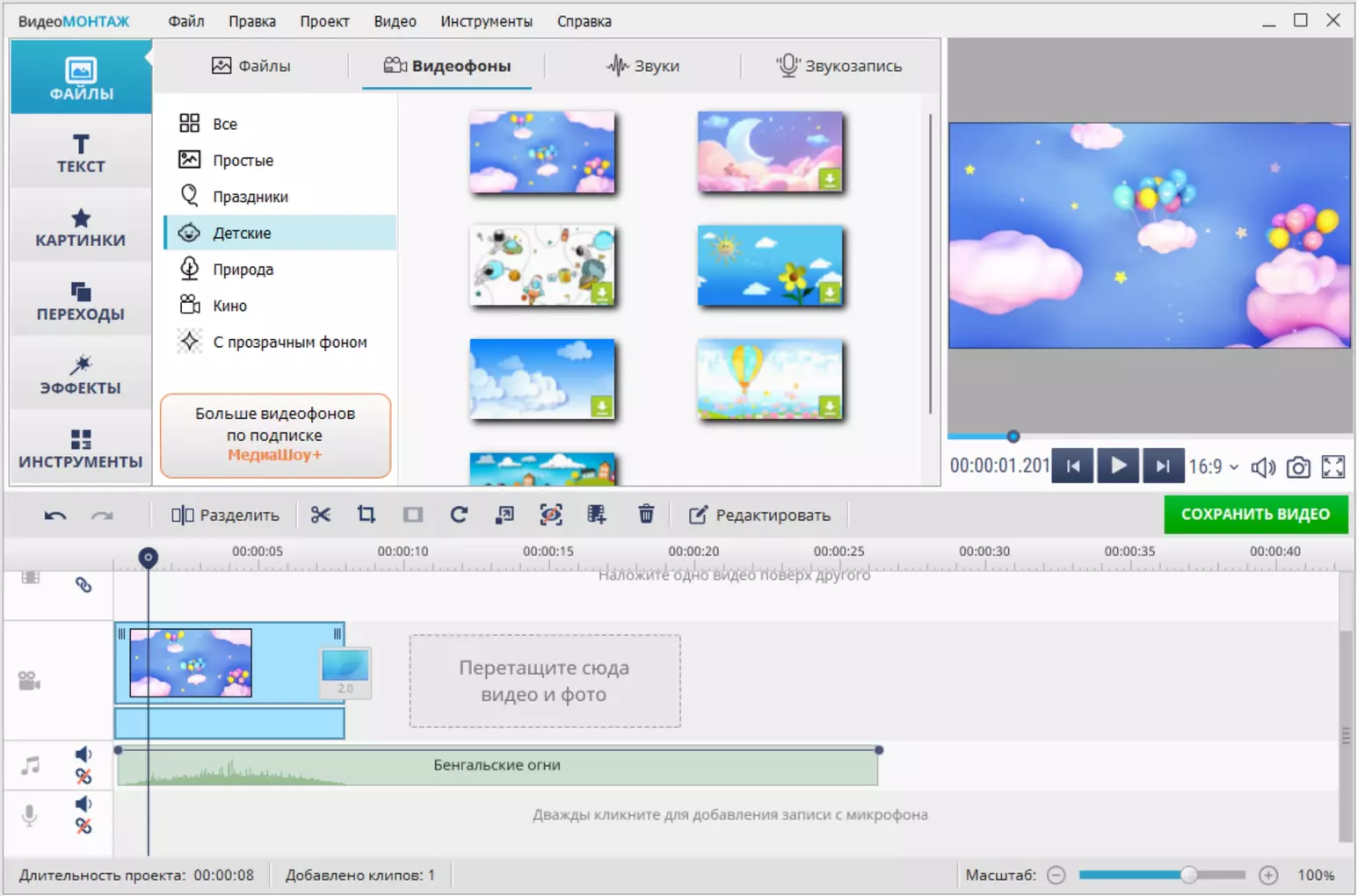Select the crop tool
1357x896 pixels.
[366, 515]
